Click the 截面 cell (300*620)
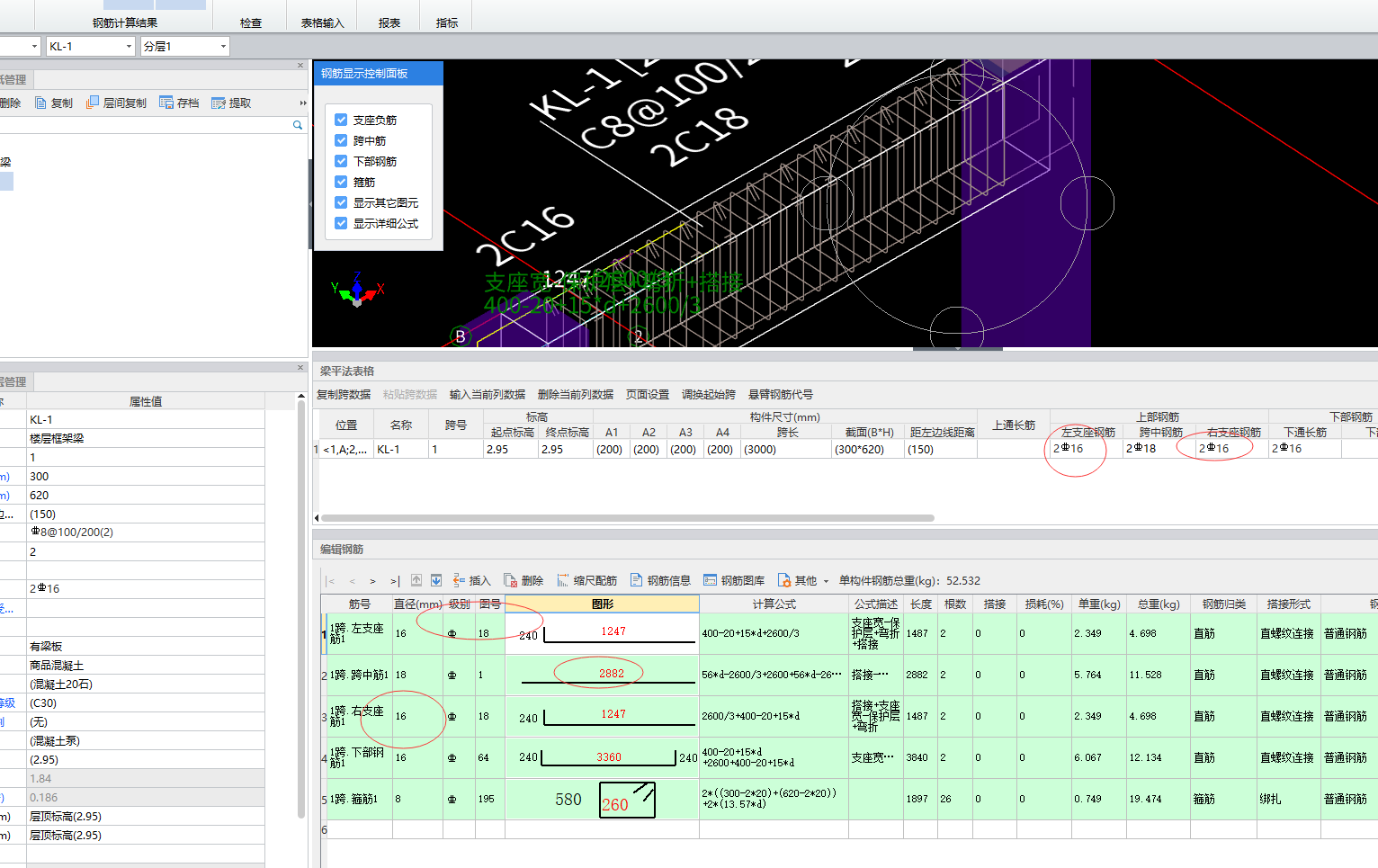The image size is (1378, 868). coord(868,449)
